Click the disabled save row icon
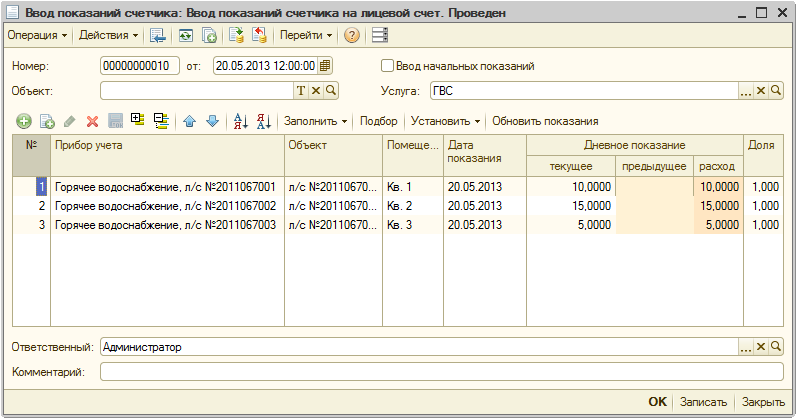Image resolution: width=796 pixels, height=418 pixels. (x=116, y=121)
